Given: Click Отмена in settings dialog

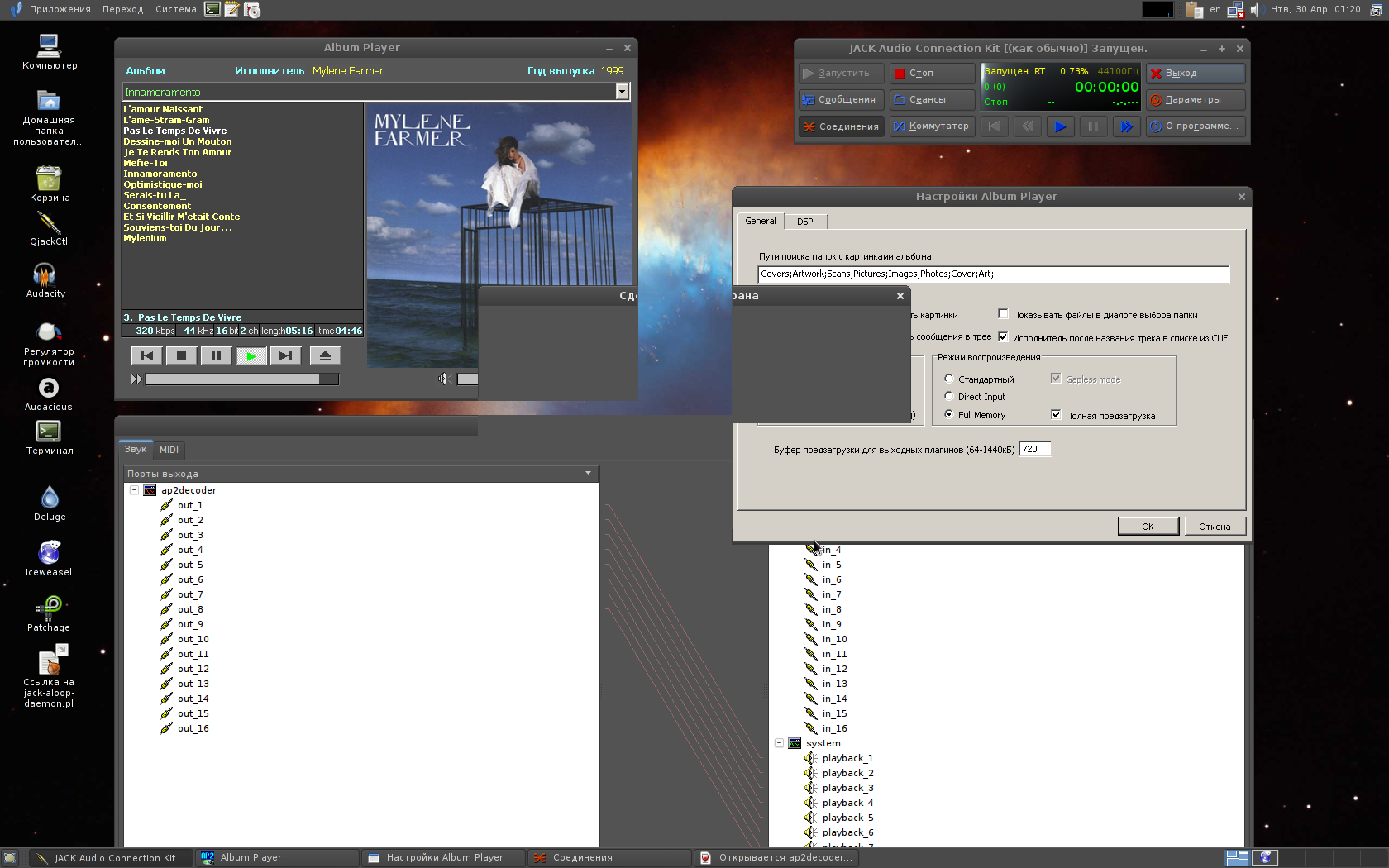Looking at the screenshot, I should (x=1215, y=527).
